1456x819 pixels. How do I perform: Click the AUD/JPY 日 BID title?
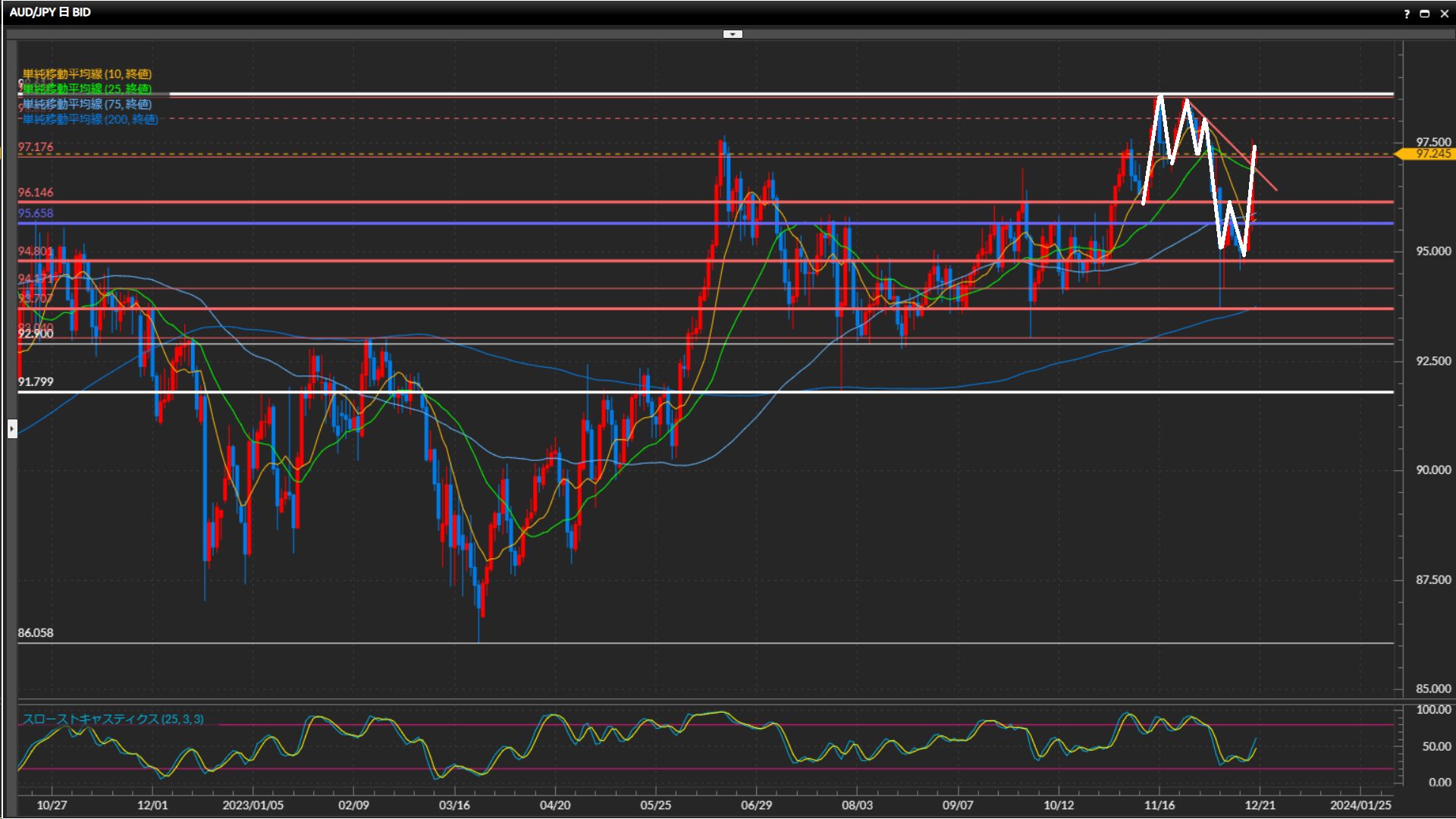[50, 12]
